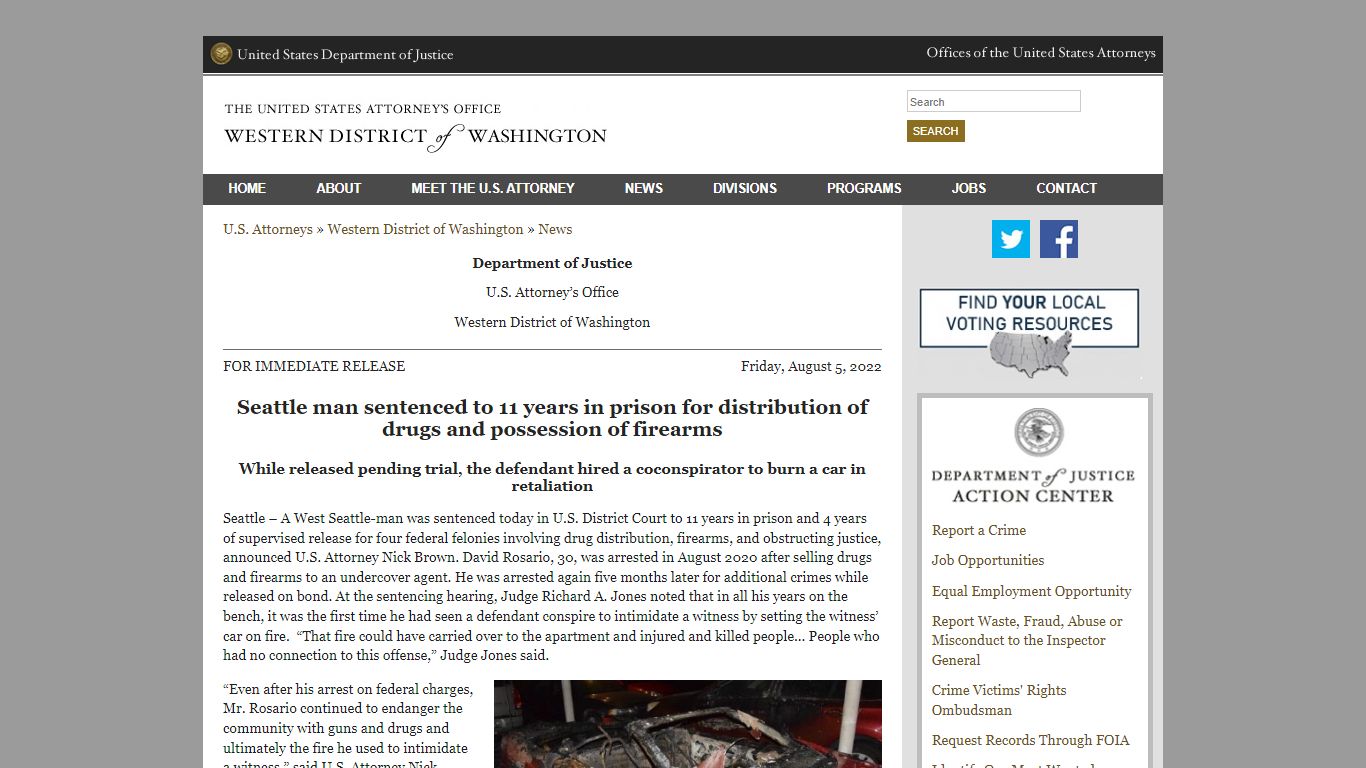
Task: Click the Search text field
Action: [x=994, y=101]
